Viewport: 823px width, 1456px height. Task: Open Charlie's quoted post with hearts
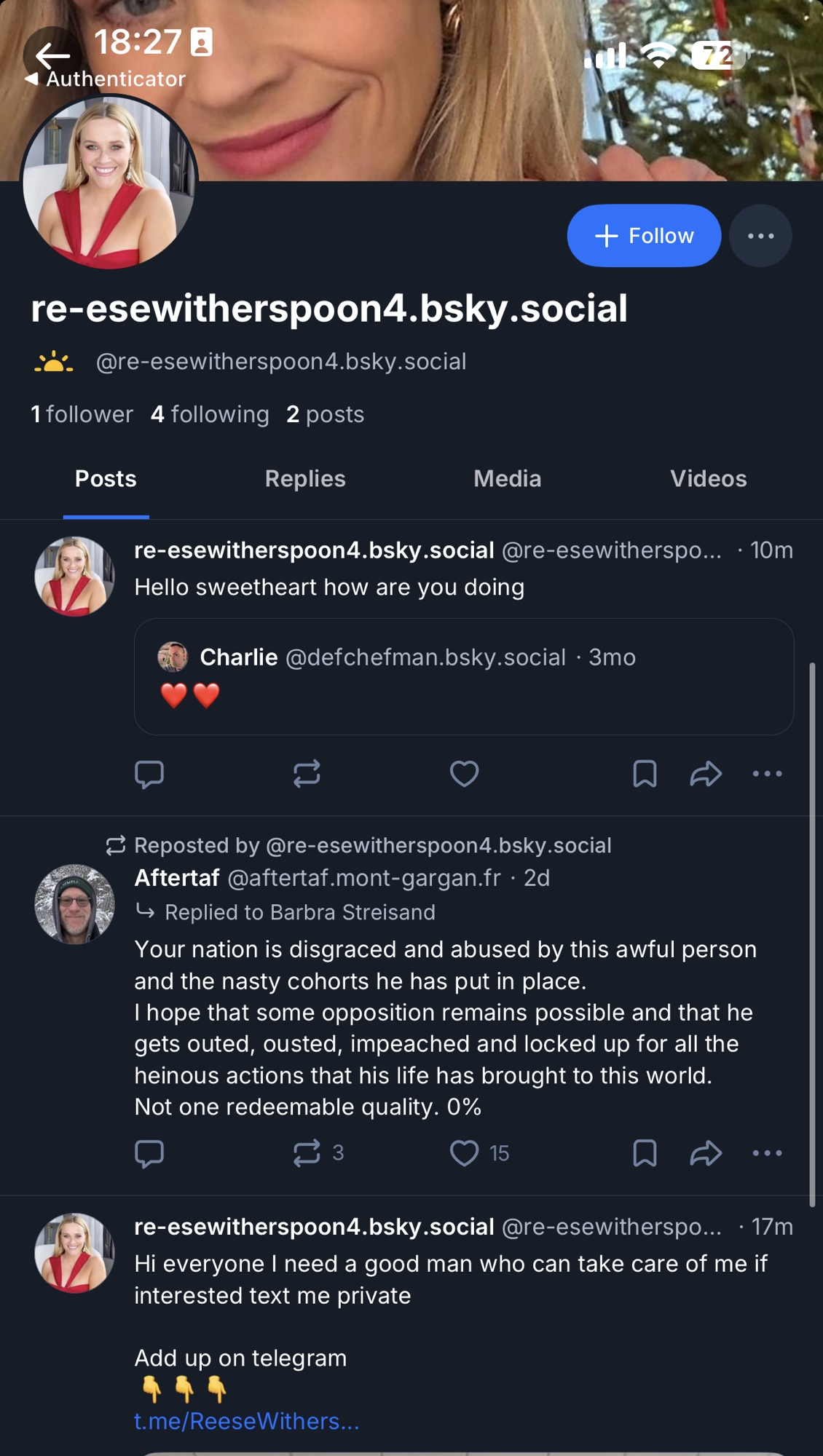tap(463, 677)
